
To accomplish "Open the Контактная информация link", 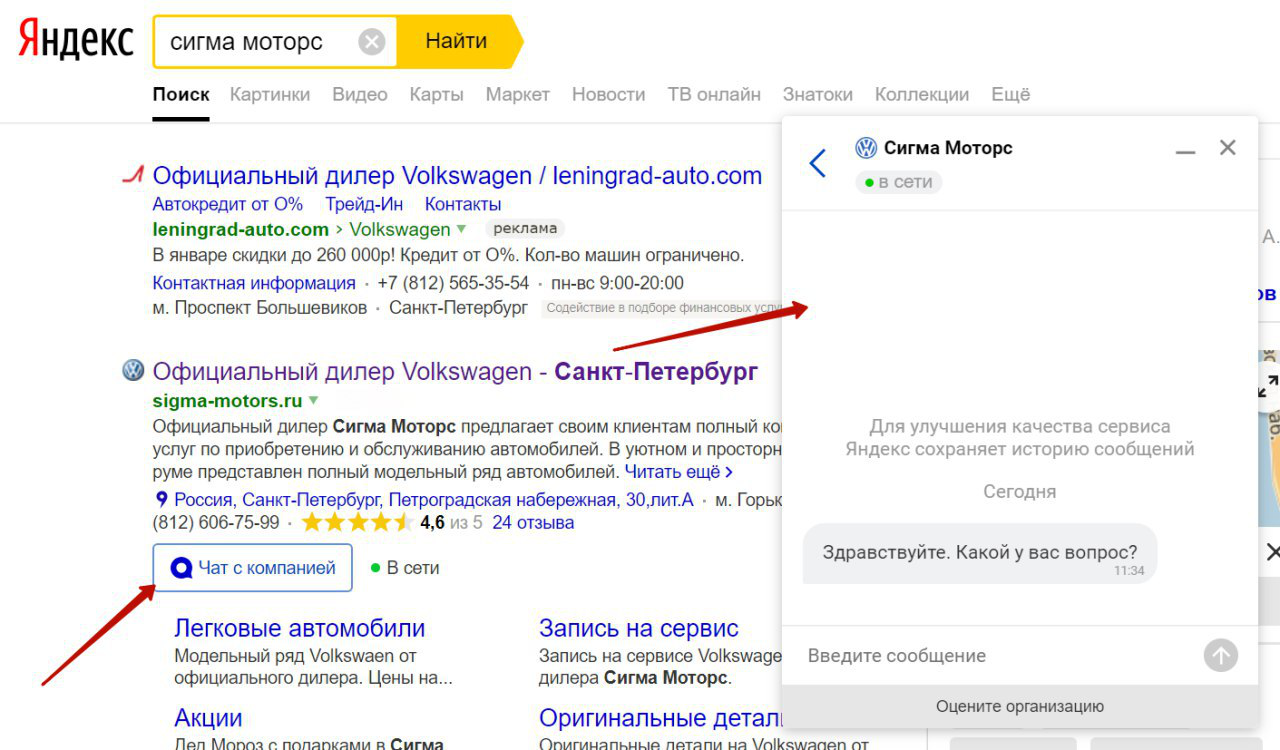I will pyautogui.click(x=254, y=283).
